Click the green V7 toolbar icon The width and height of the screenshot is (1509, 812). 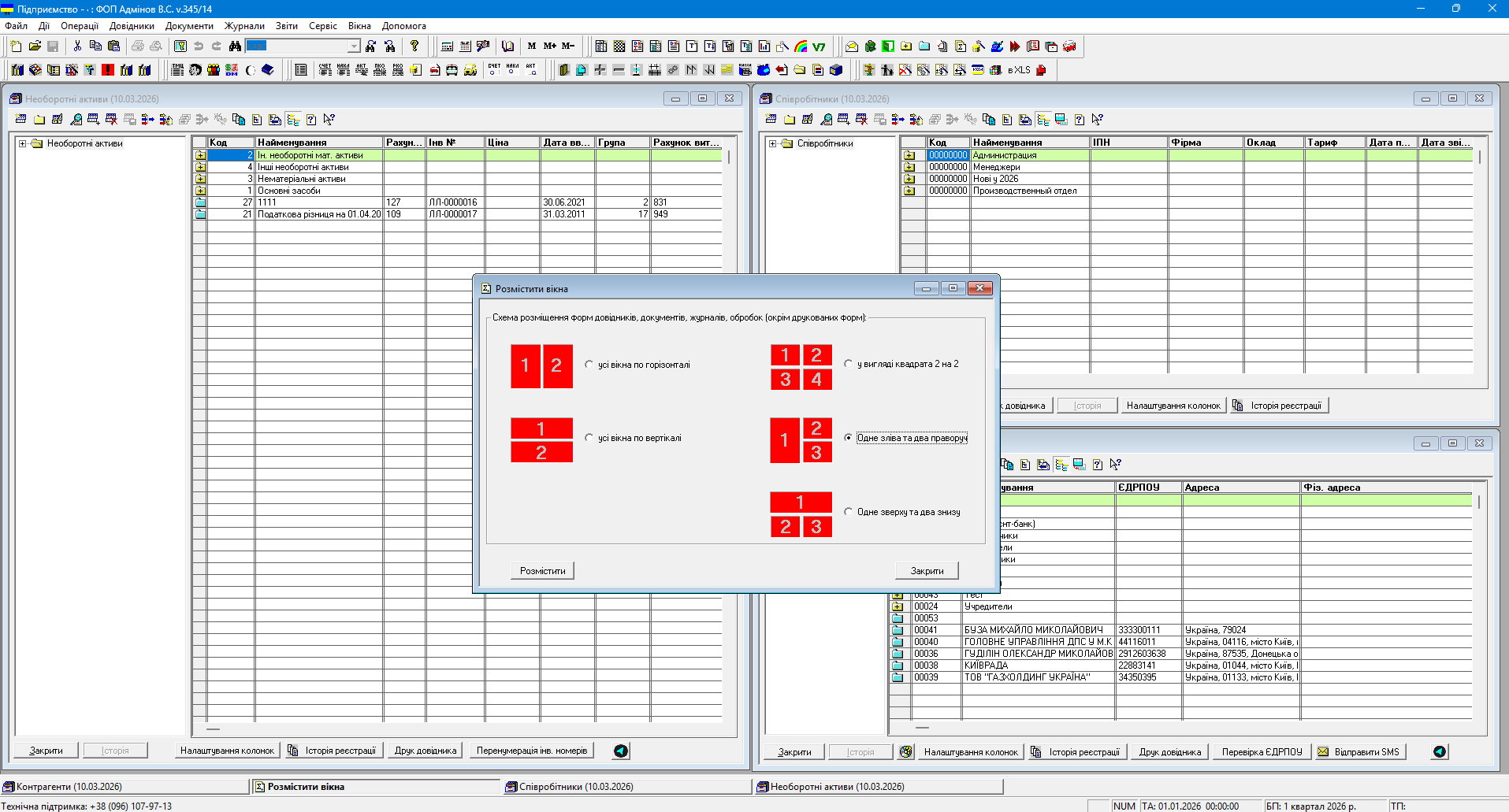(x=820, y=46)
